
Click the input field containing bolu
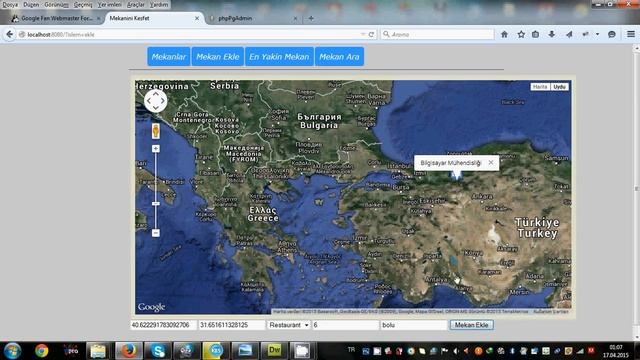[x=414, y=325]
